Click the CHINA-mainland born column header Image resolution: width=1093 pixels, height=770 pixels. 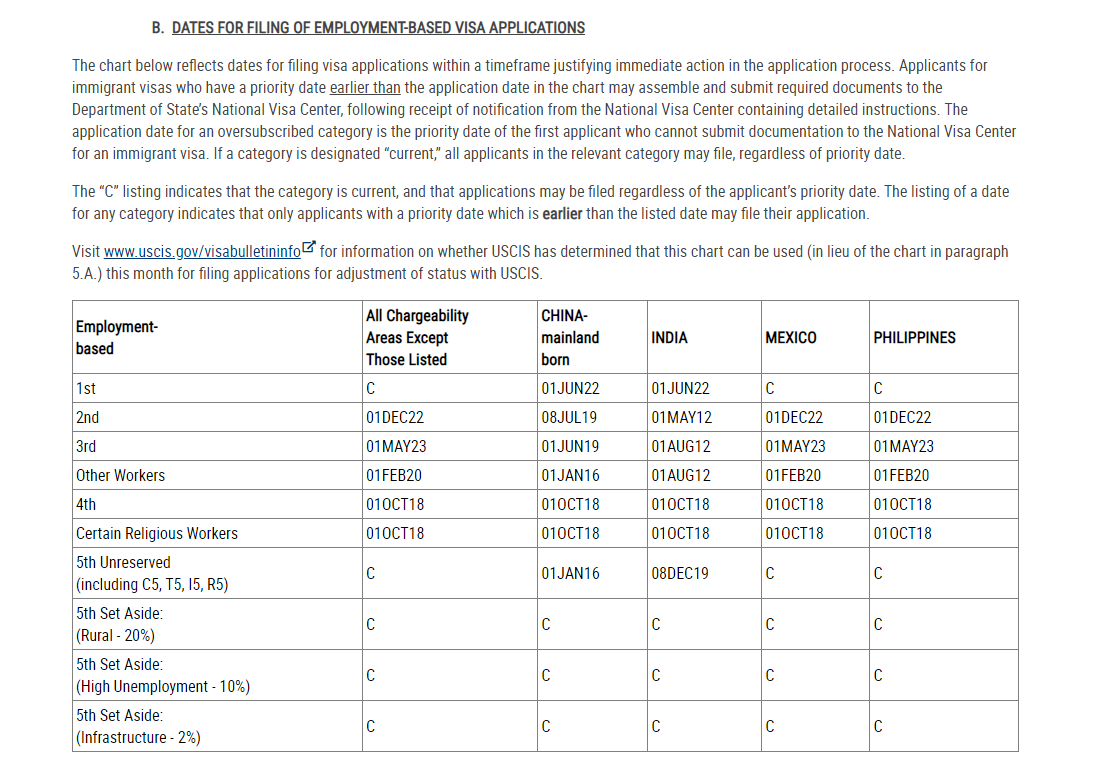click(x=570, y=338)
